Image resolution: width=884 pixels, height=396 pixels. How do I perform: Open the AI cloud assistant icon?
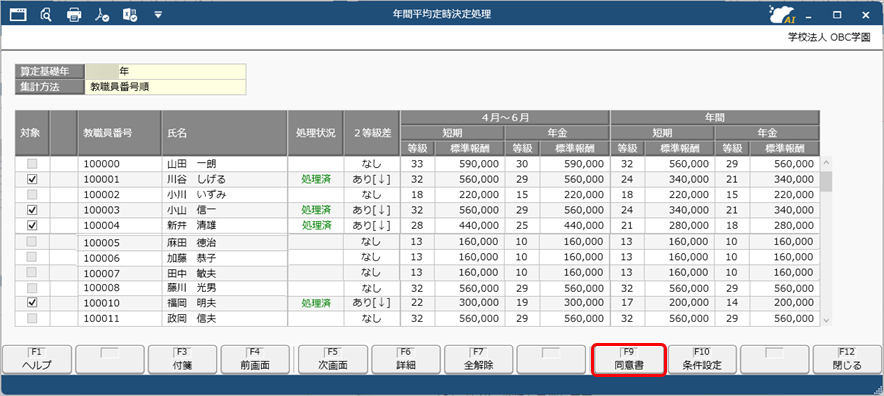pyautogui.click(x=782, y=15)
